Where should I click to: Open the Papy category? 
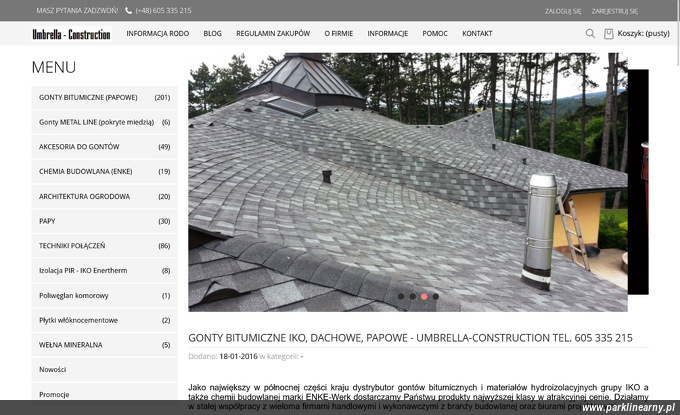pos(105,221)
